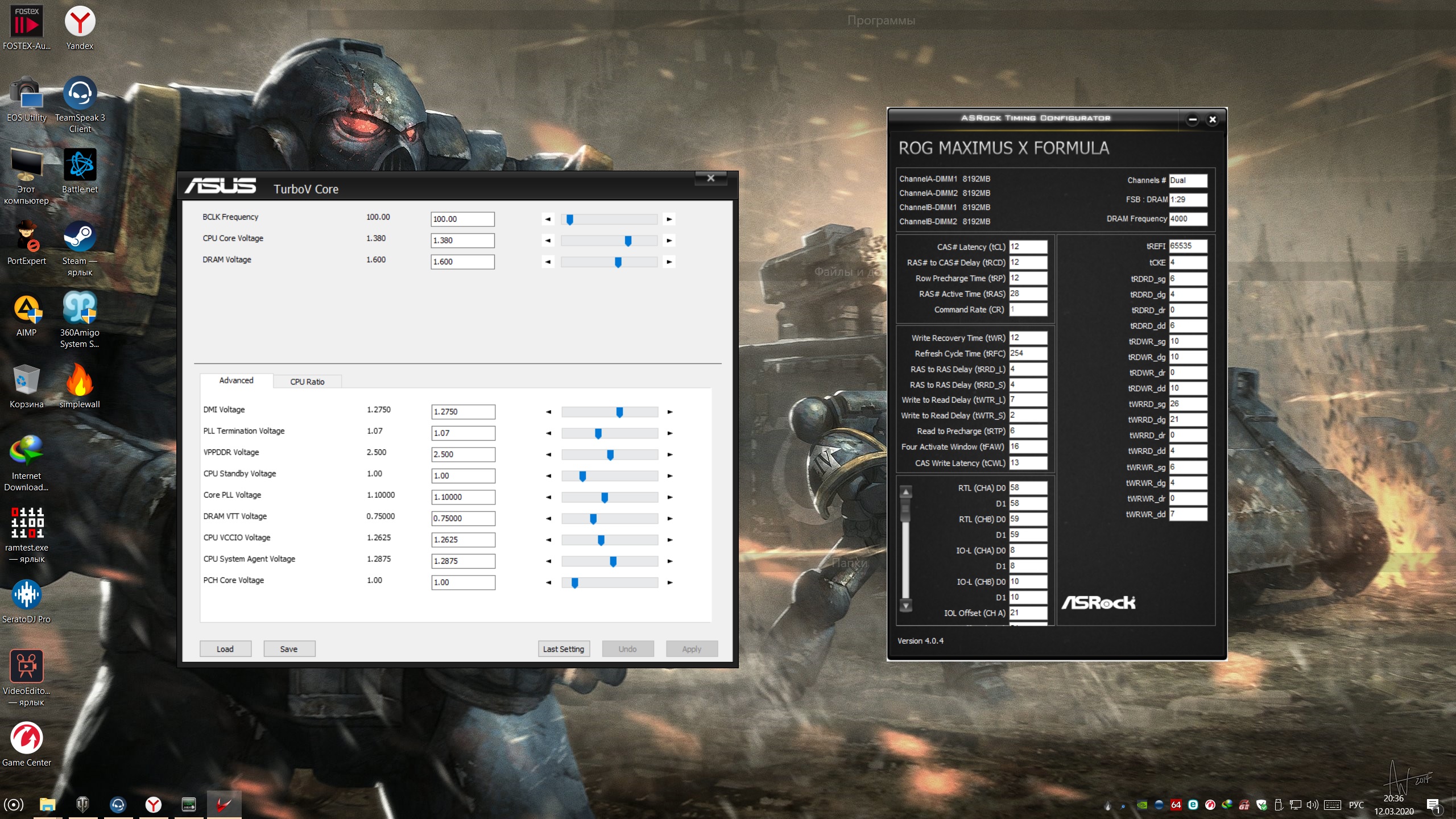The image size is (1456, 819).
Task: Increase DMI Voltage with right arrow
Action: click(669, 412)
